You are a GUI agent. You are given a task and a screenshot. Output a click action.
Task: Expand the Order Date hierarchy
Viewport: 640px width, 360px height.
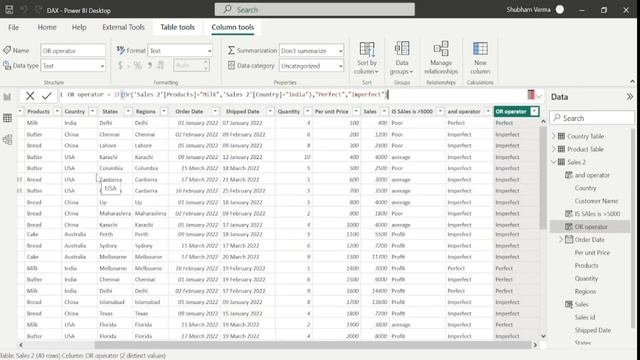561,240
